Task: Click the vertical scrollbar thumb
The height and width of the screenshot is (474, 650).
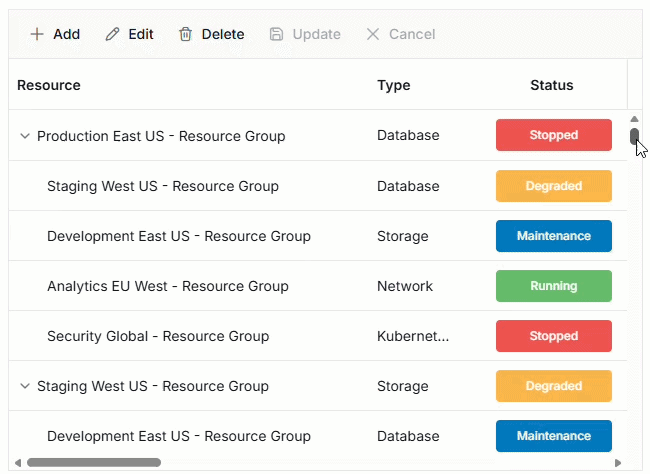Action: click(x=634, y=136)
